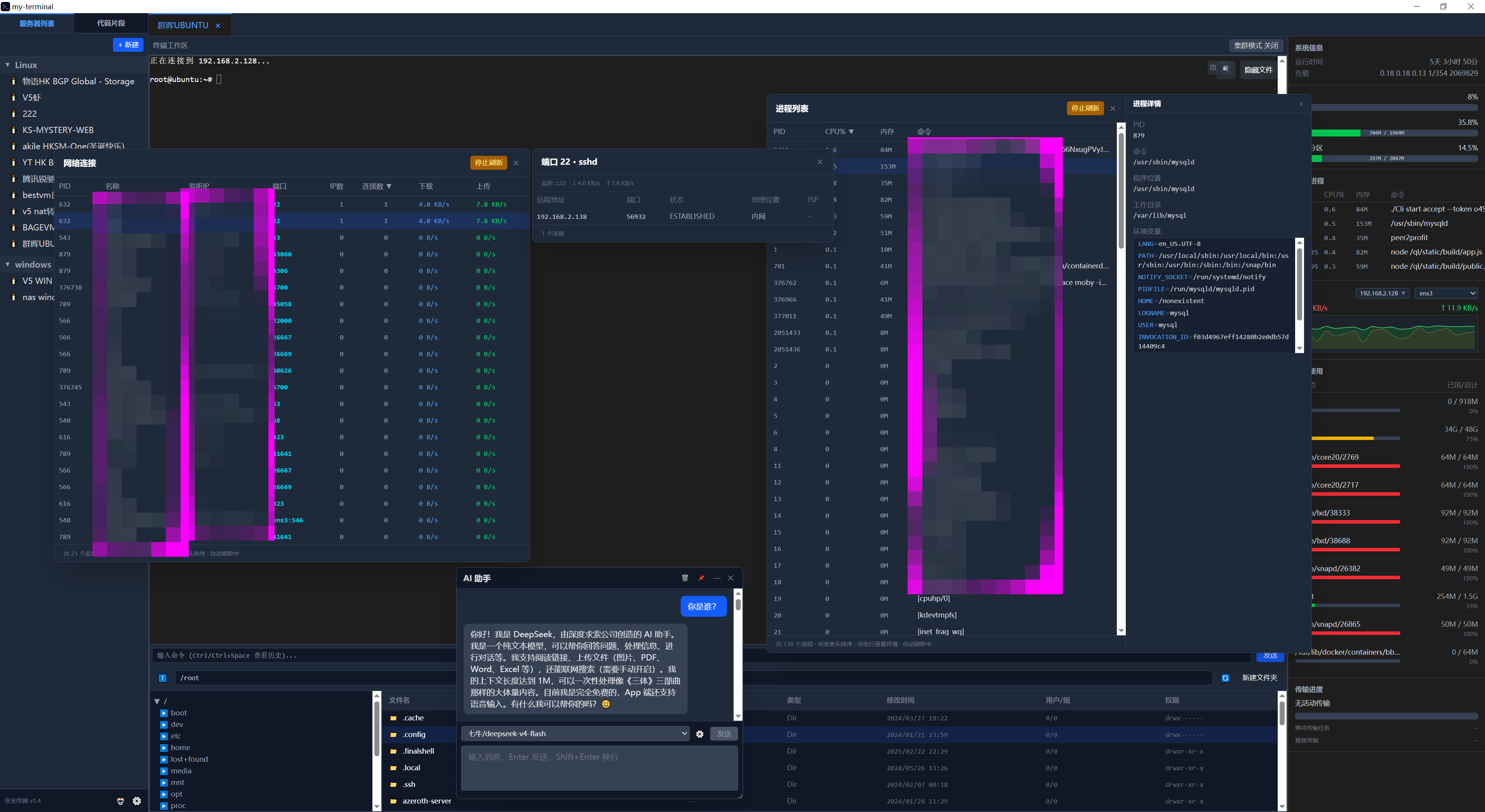Image resolution: width=1485 pixels, height=812 pixels.
Task: Toggle 隐藏文件 hidden files button
Action: 1258,70
